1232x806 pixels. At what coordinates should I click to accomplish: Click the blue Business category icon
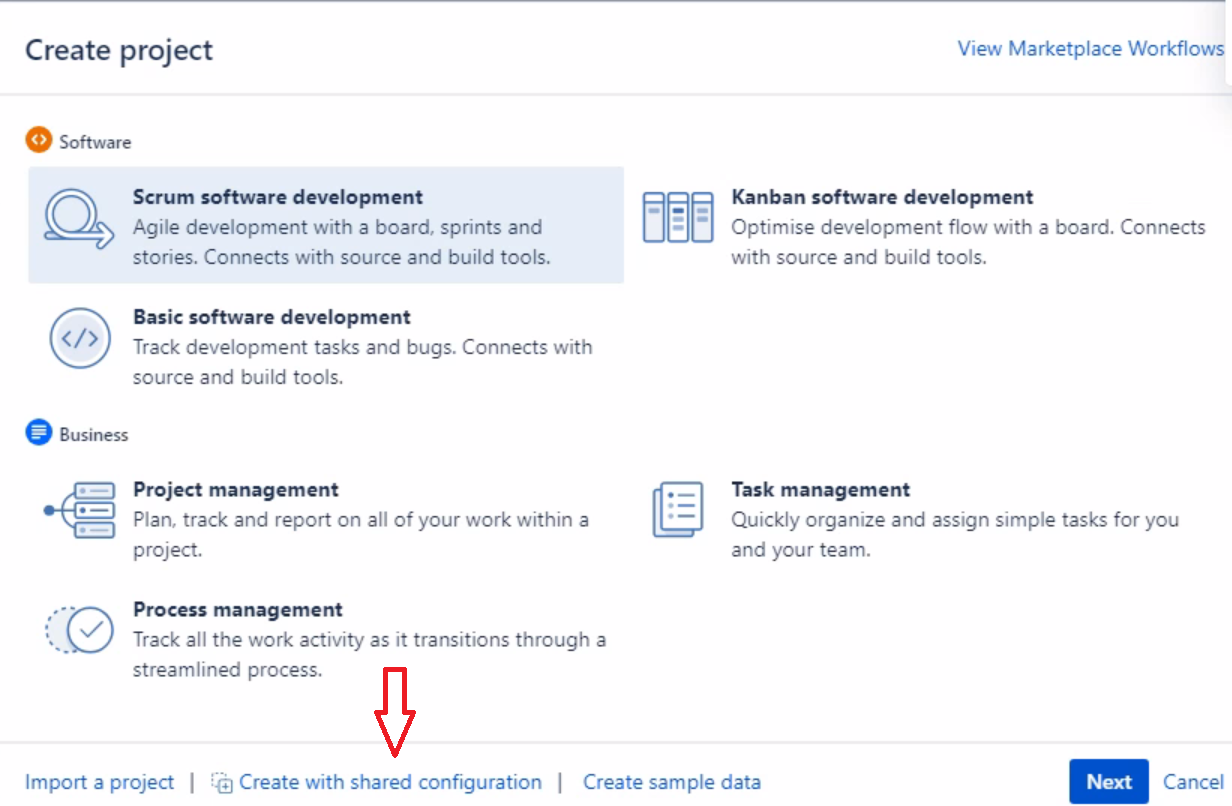coord(36,432)
